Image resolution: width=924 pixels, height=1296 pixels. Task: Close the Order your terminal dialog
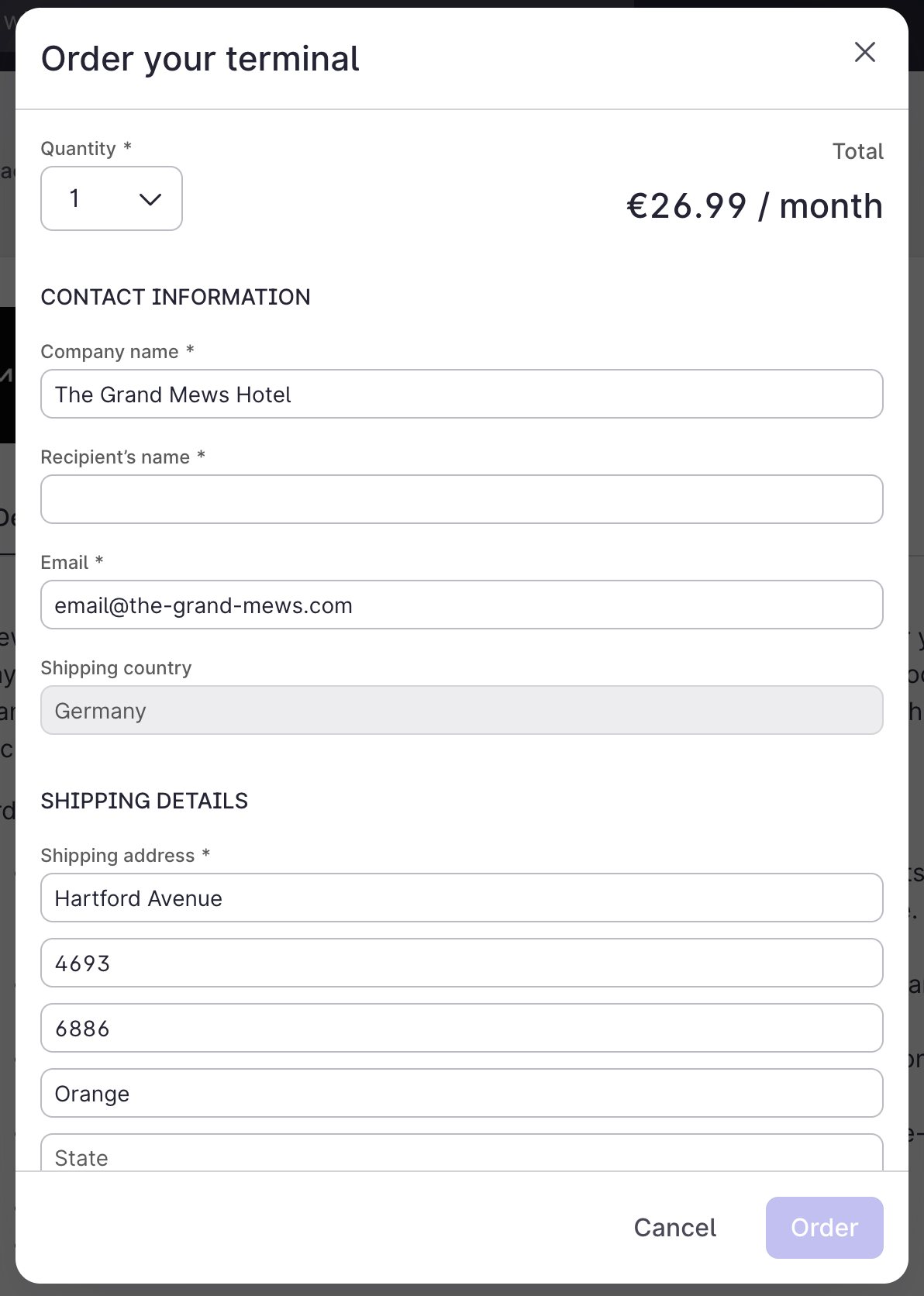tap(864, 52)
